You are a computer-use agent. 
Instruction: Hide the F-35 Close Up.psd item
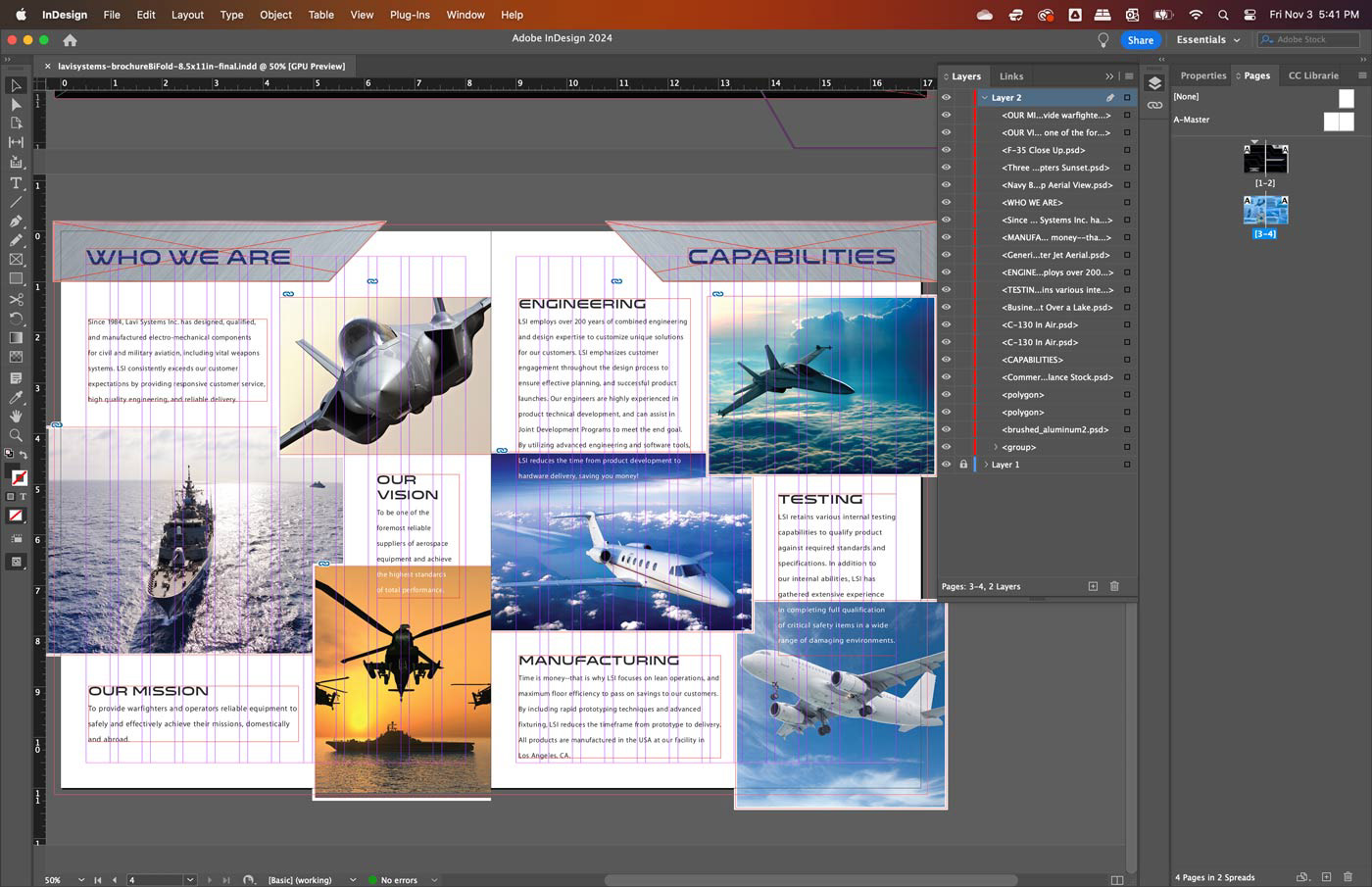[x=946, y=150]
